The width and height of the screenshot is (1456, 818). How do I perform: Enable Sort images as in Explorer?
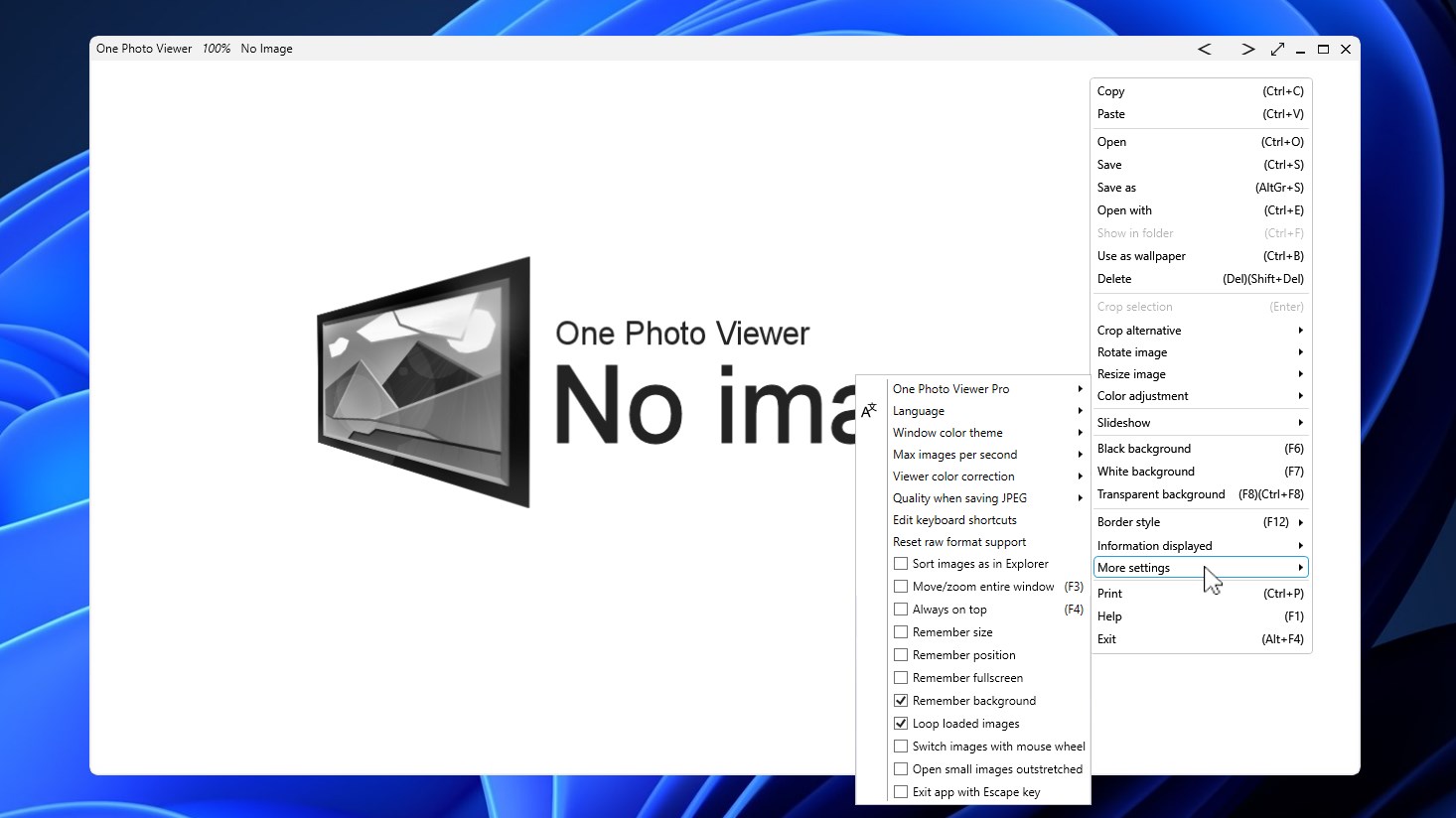(x=901, y=563)
